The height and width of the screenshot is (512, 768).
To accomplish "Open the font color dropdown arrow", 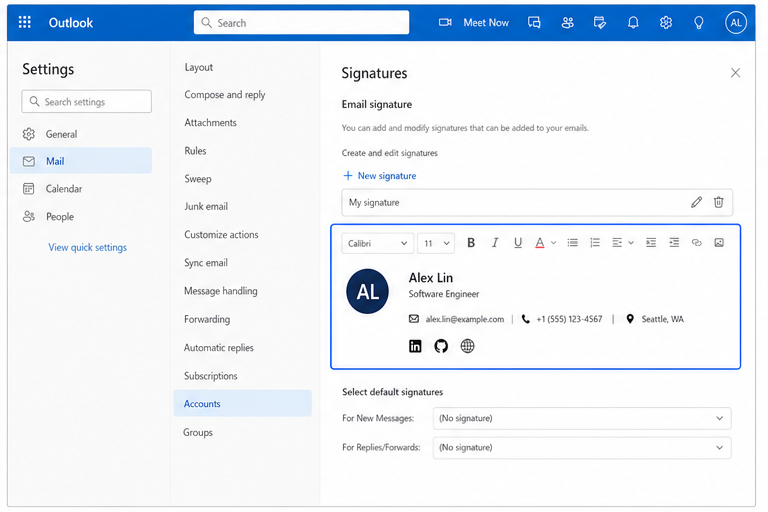I will (x=553, y=243).
